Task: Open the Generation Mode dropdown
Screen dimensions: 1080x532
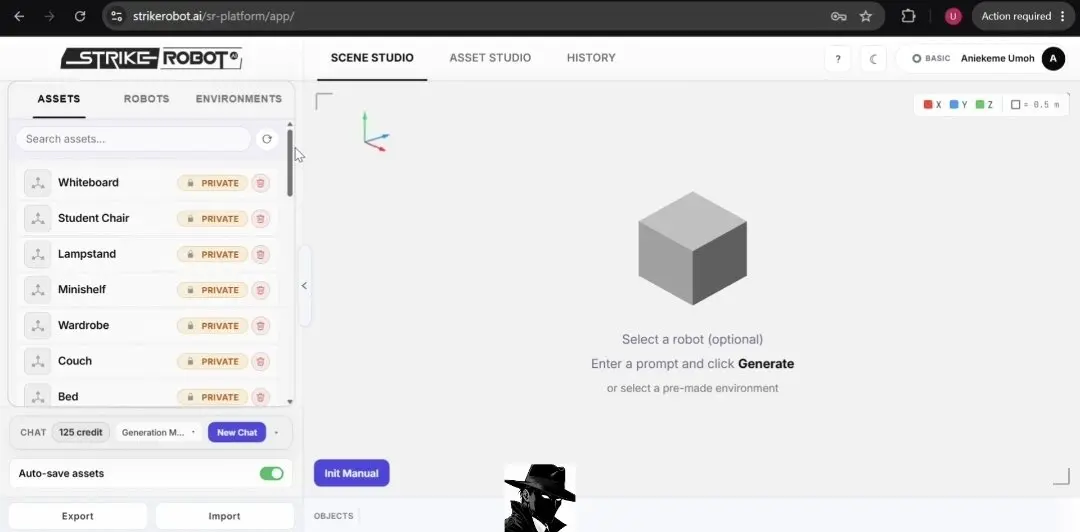Action: point(158,433)
